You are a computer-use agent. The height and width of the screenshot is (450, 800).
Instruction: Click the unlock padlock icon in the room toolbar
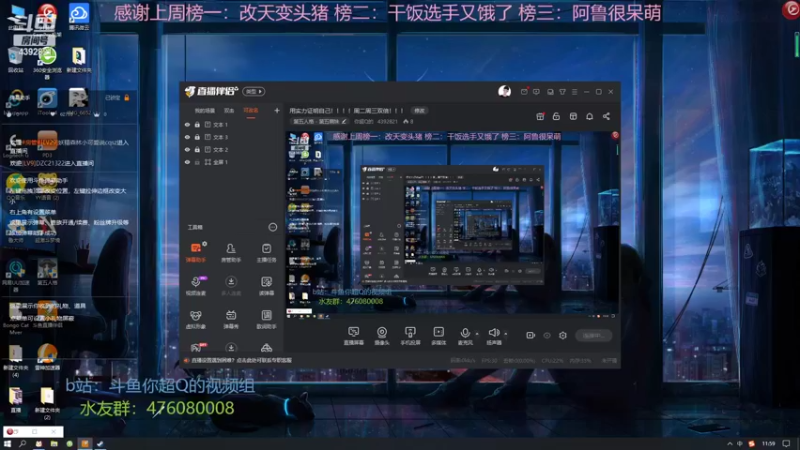tap(556, 116)
